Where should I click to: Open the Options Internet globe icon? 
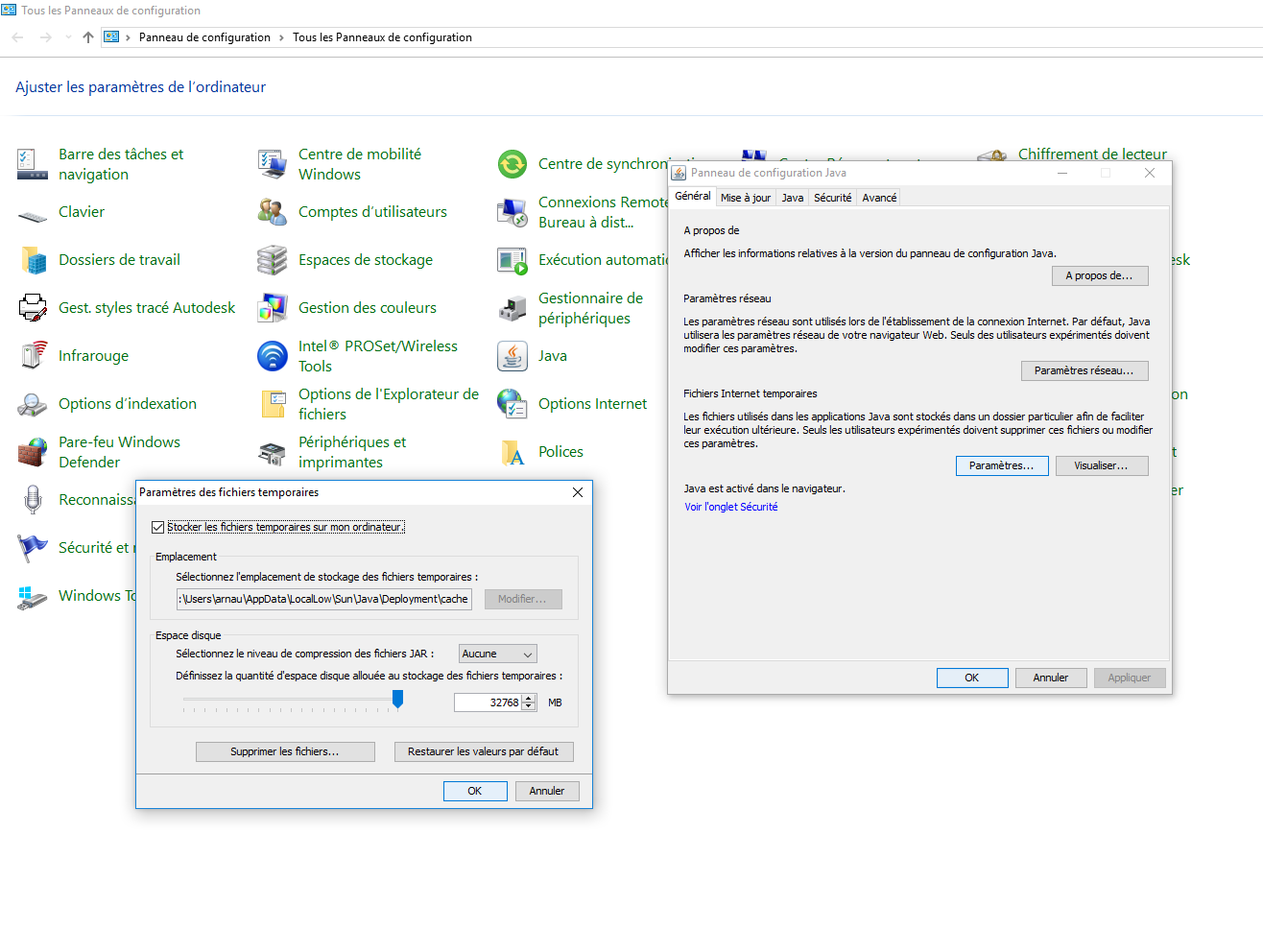coord(512,404)
